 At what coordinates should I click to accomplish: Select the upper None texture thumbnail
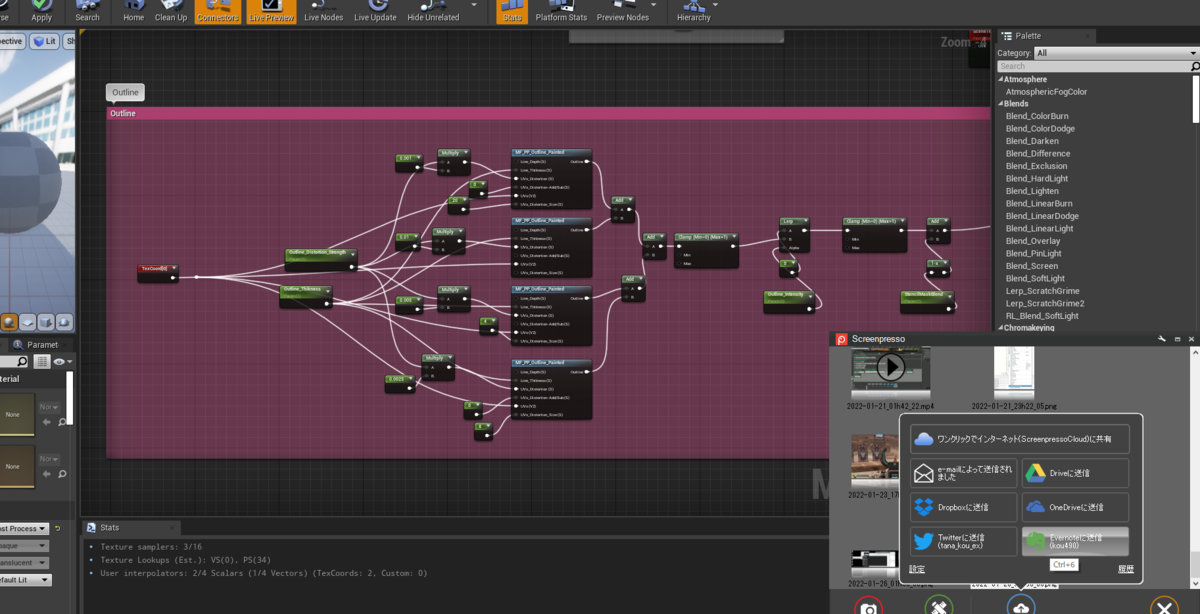coord(16,415)
